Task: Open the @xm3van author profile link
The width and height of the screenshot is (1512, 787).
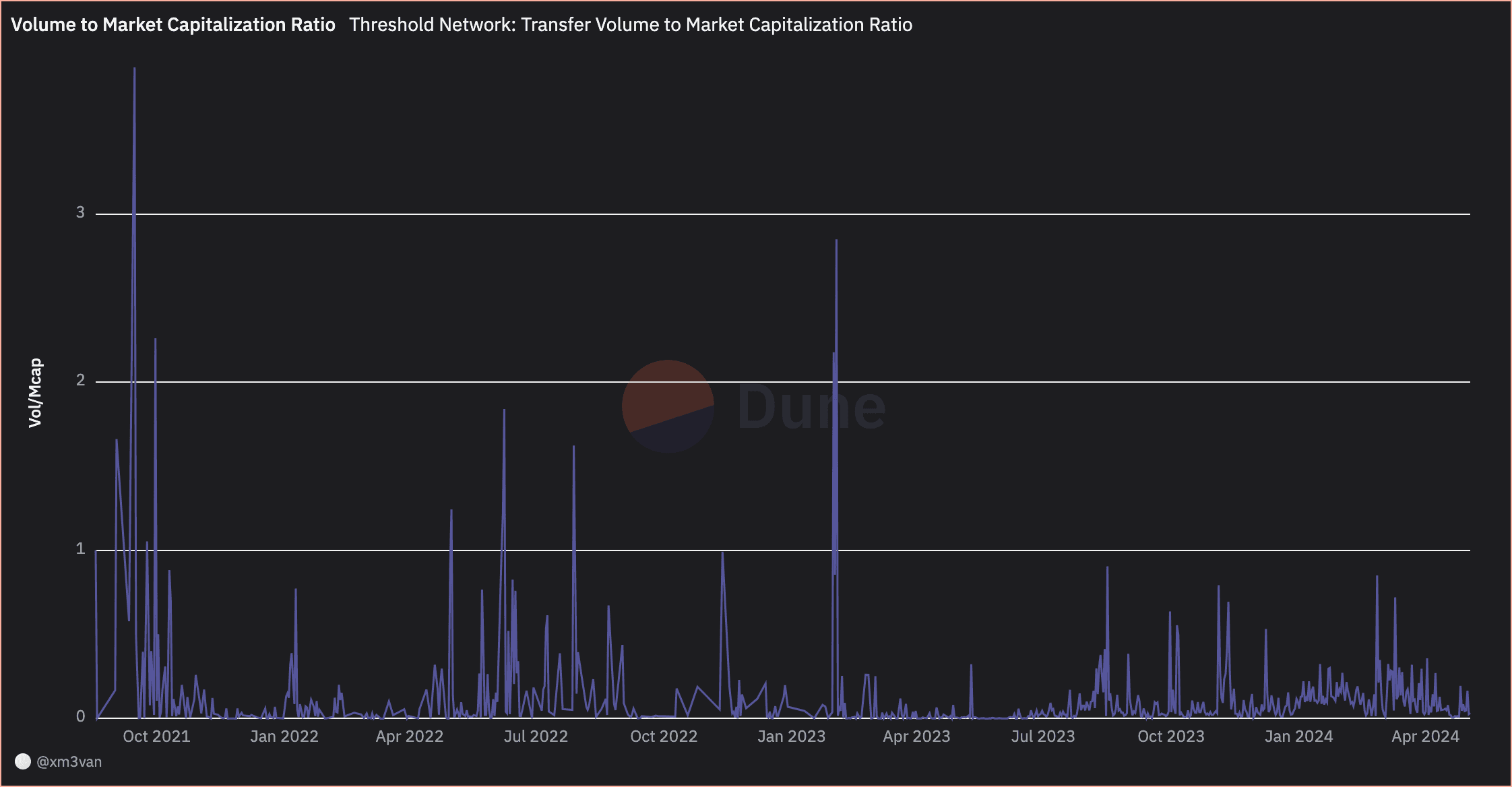Action: 69,762
